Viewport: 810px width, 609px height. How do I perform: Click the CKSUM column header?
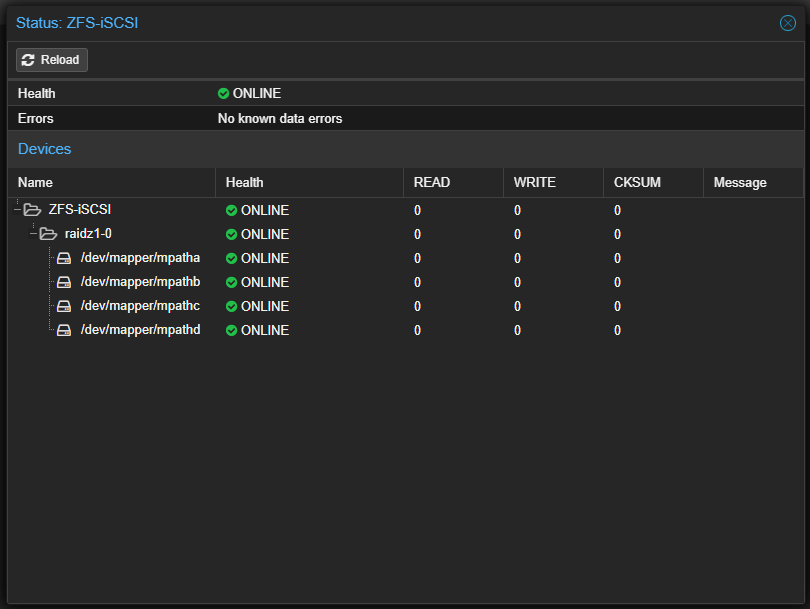pos(637,182)
